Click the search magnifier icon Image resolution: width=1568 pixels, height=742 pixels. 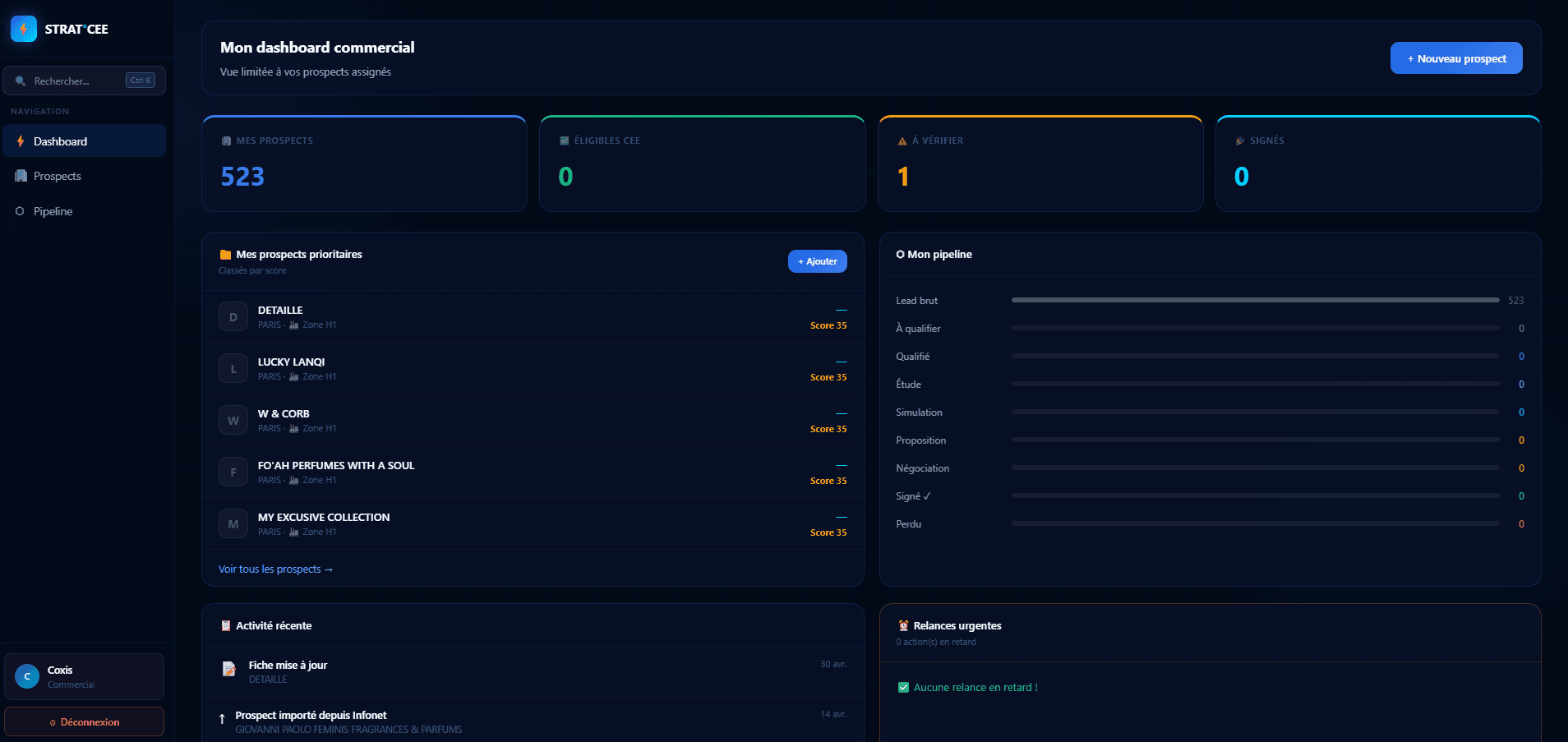[x=21, y=81]
